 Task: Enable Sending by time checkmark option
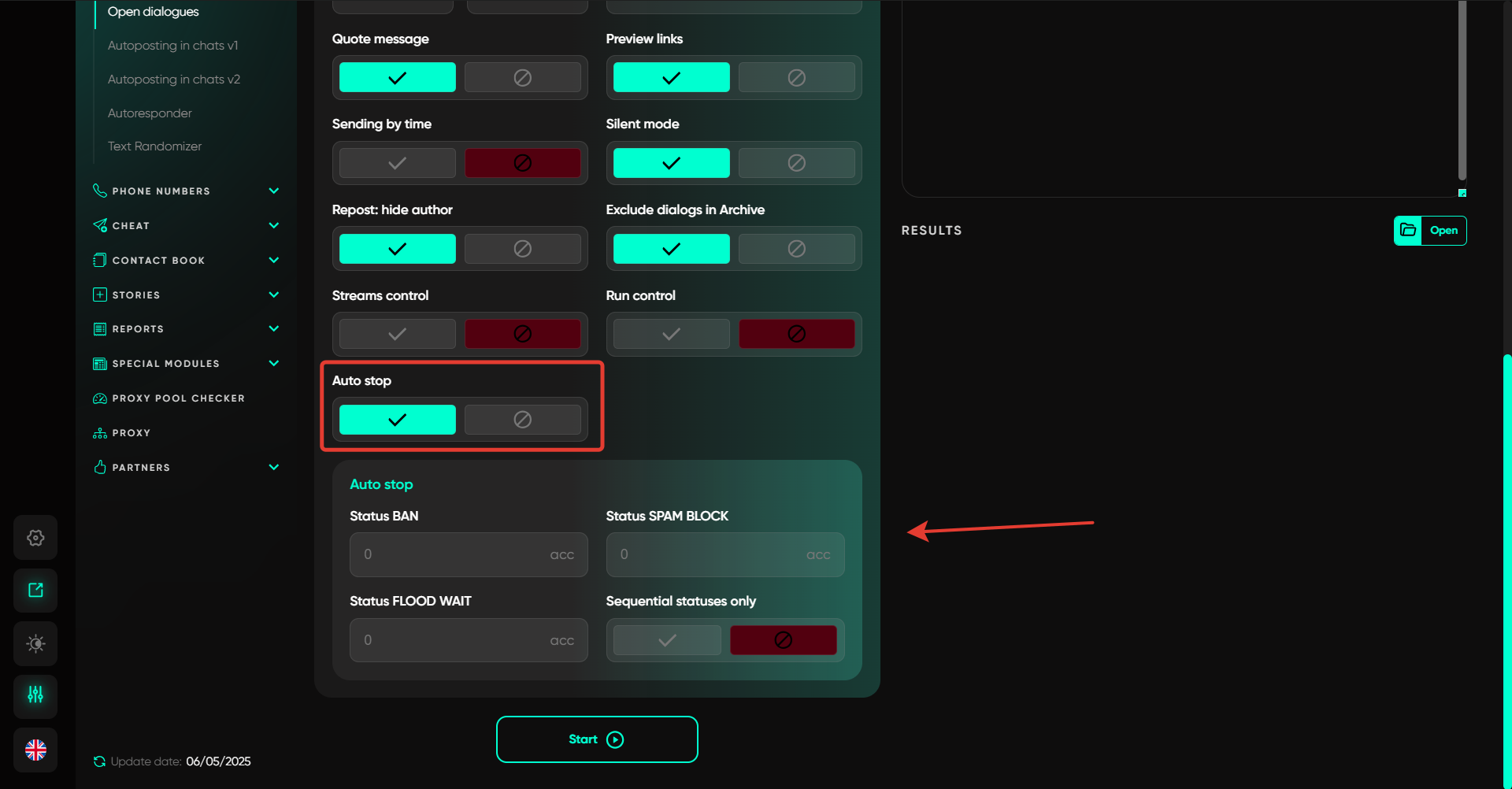398,163
